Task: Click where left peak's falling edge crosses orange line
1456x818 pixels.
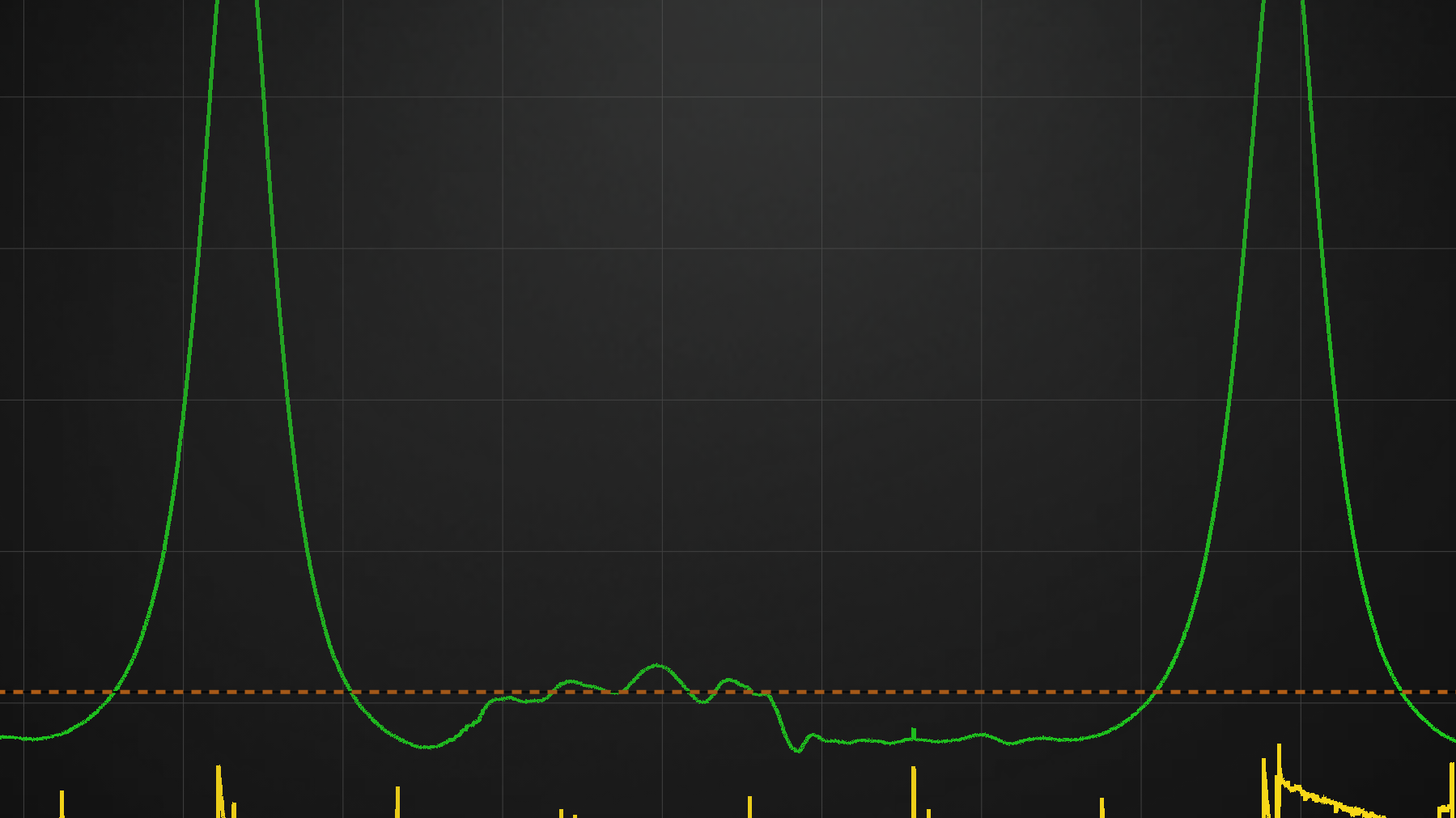Action: coord(350,692)
